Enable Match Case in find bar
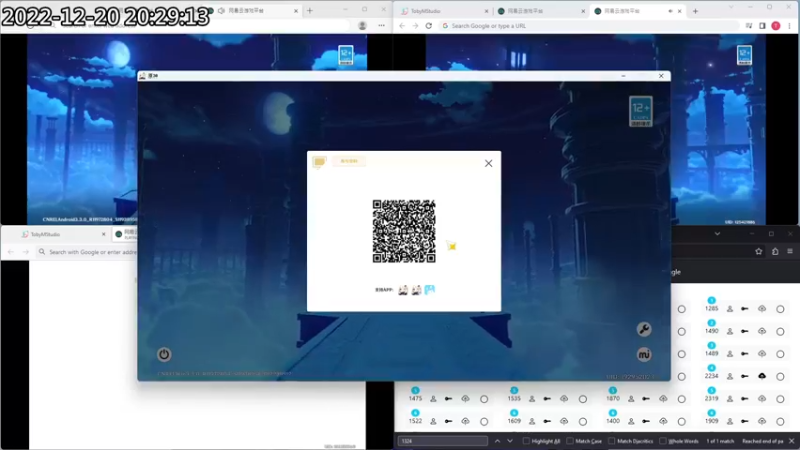The width and height of the screenshot is (800, 450). 570,441
